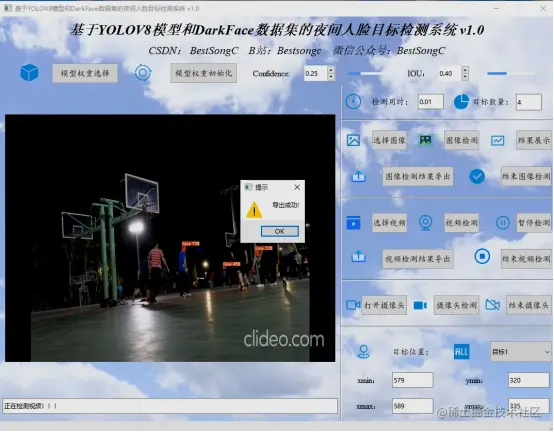This screenshot has width=554, height=432.
Task: Click 打开摄像头 button
Action: pyautogui.click(x=384, y=305)
